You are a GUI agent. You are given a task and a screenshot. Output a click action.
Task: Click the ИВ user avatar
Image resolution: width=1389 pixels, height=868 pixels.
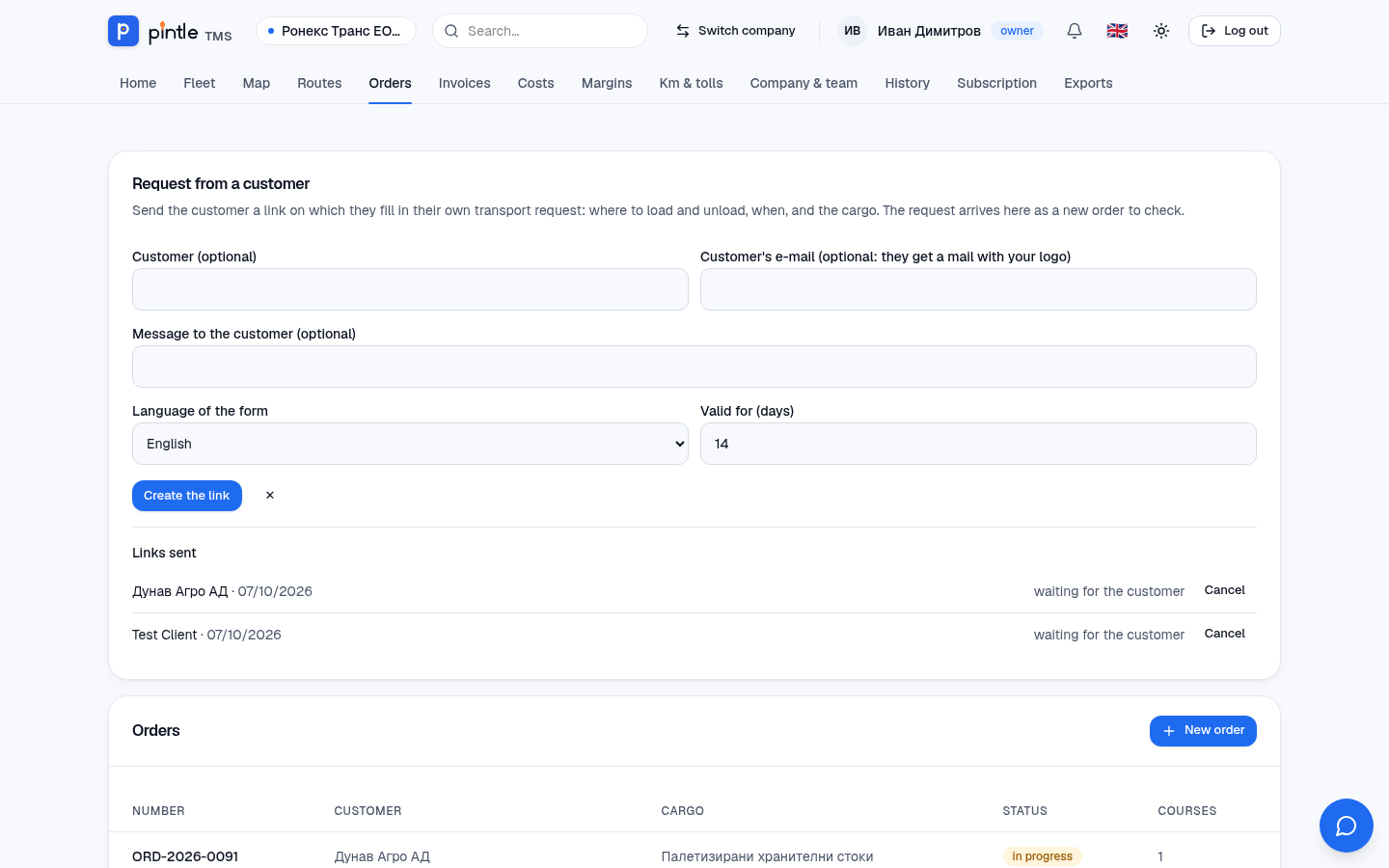pyautogui.click(x=852, y=31)
